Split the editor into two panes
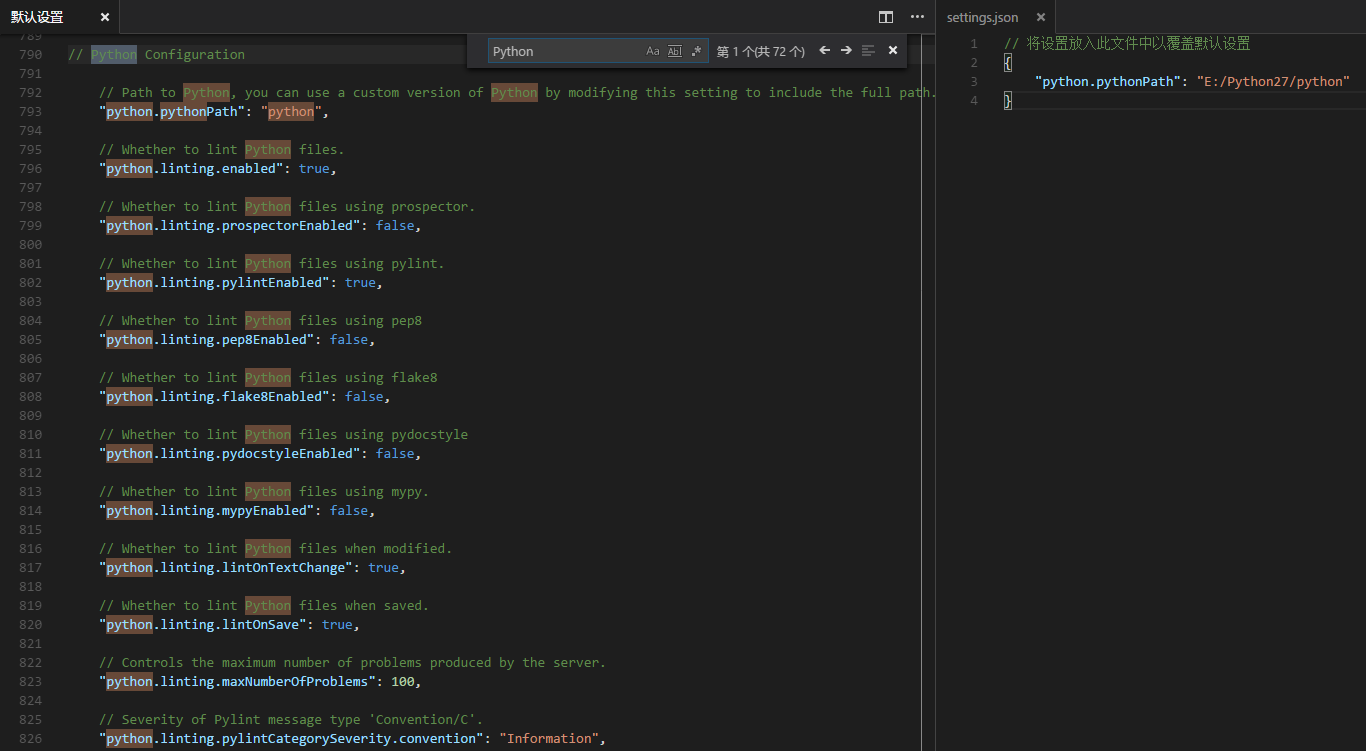1366x751 pixels. click(x=886, y=17)
